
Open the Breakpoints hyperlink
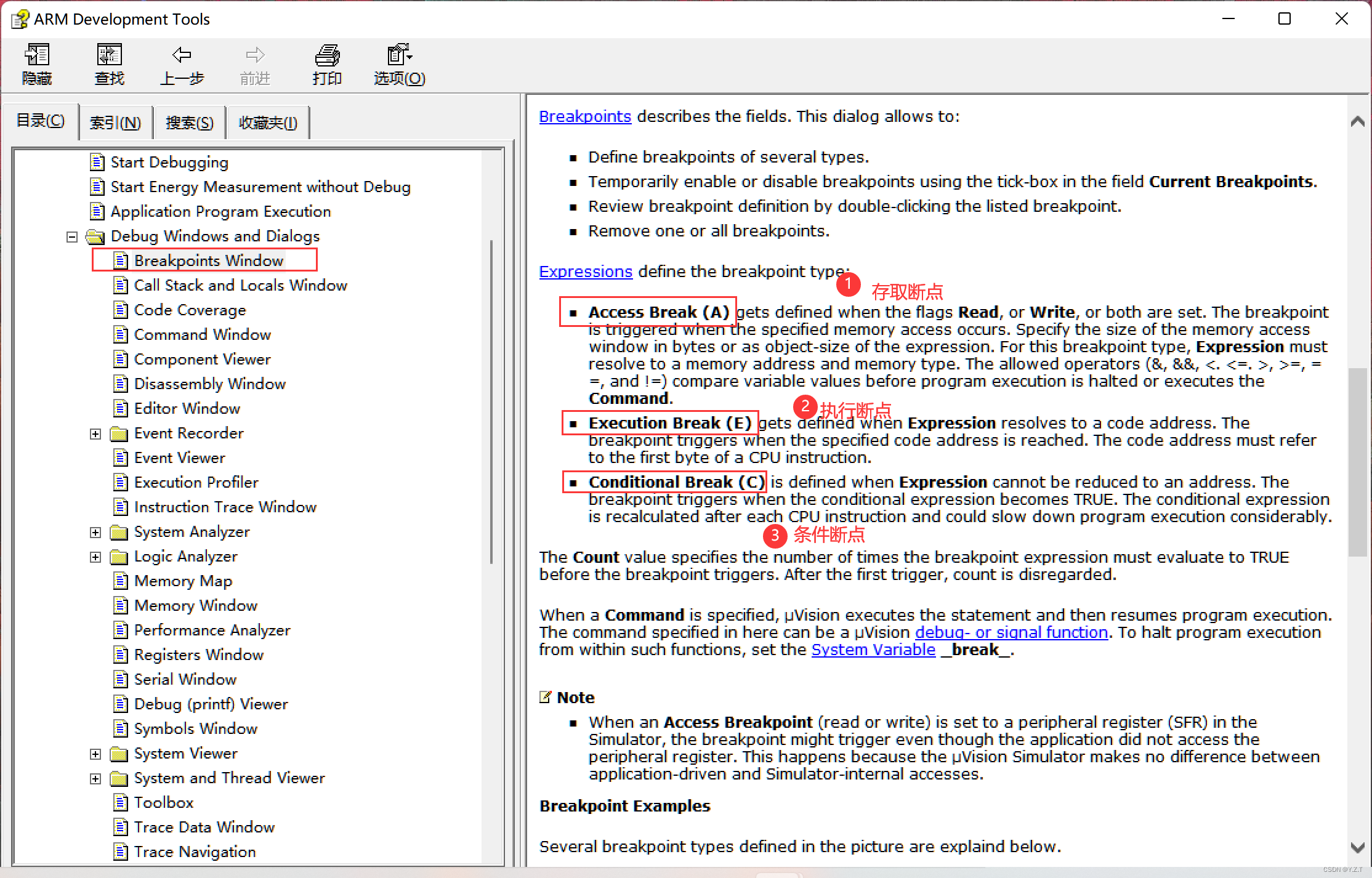(x=585, y=116)
